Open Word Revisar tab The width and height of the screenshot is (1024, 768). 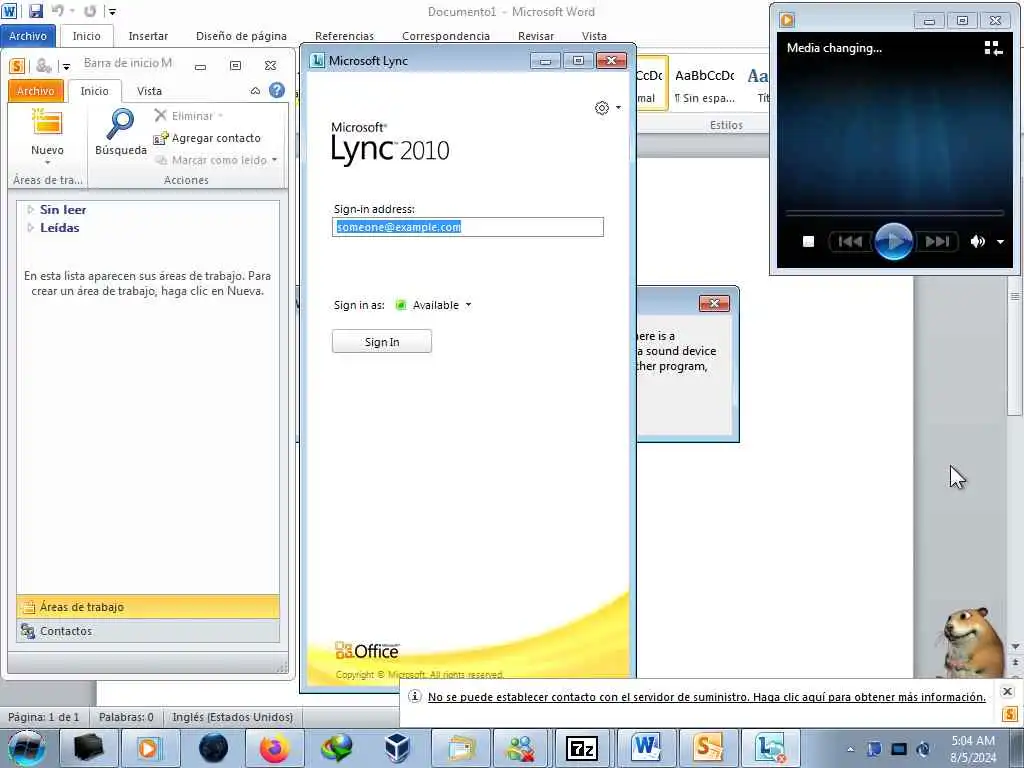tap(536, 36)
